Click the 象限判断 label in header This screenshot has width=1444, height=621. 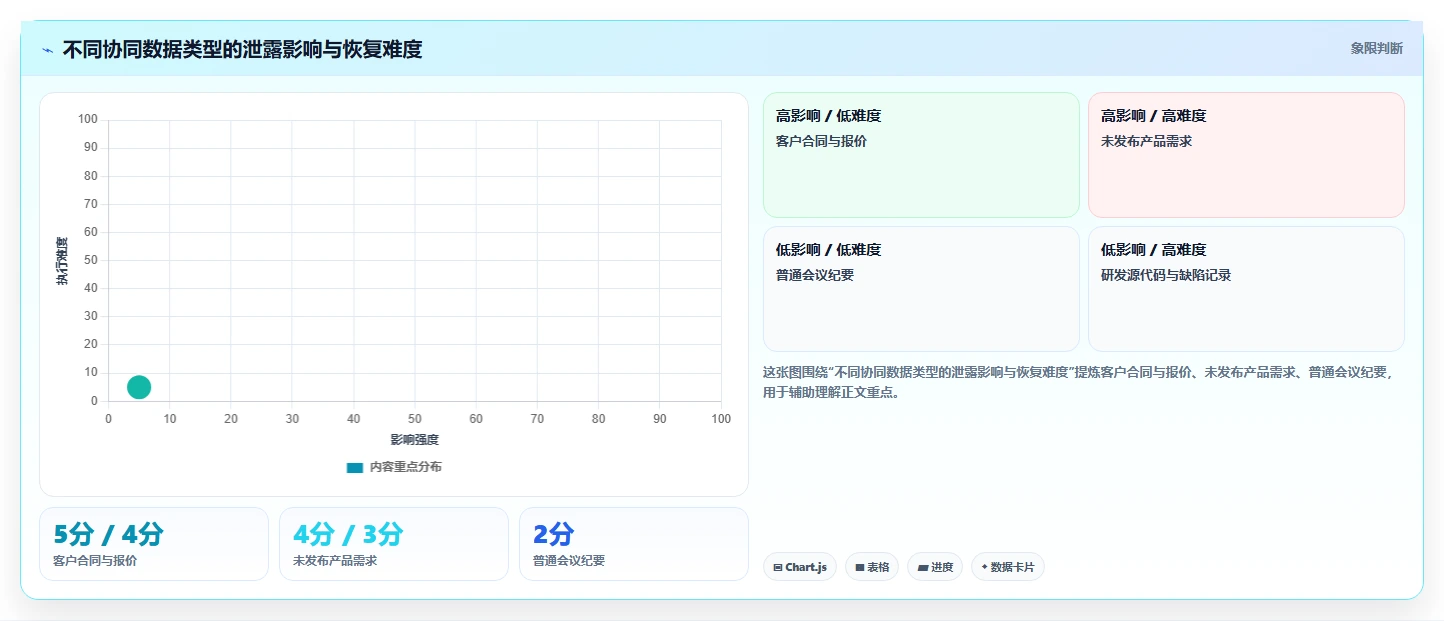point(1376,48)
